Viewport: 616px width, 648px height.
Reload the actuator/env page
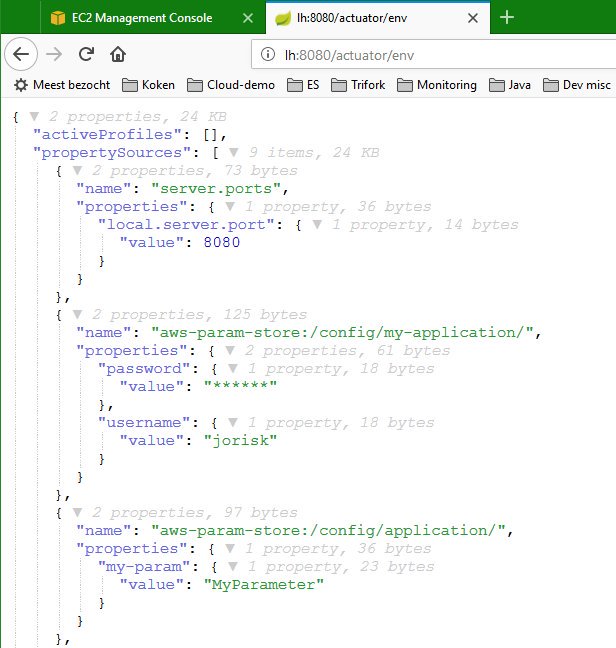[x=86, y=54]
